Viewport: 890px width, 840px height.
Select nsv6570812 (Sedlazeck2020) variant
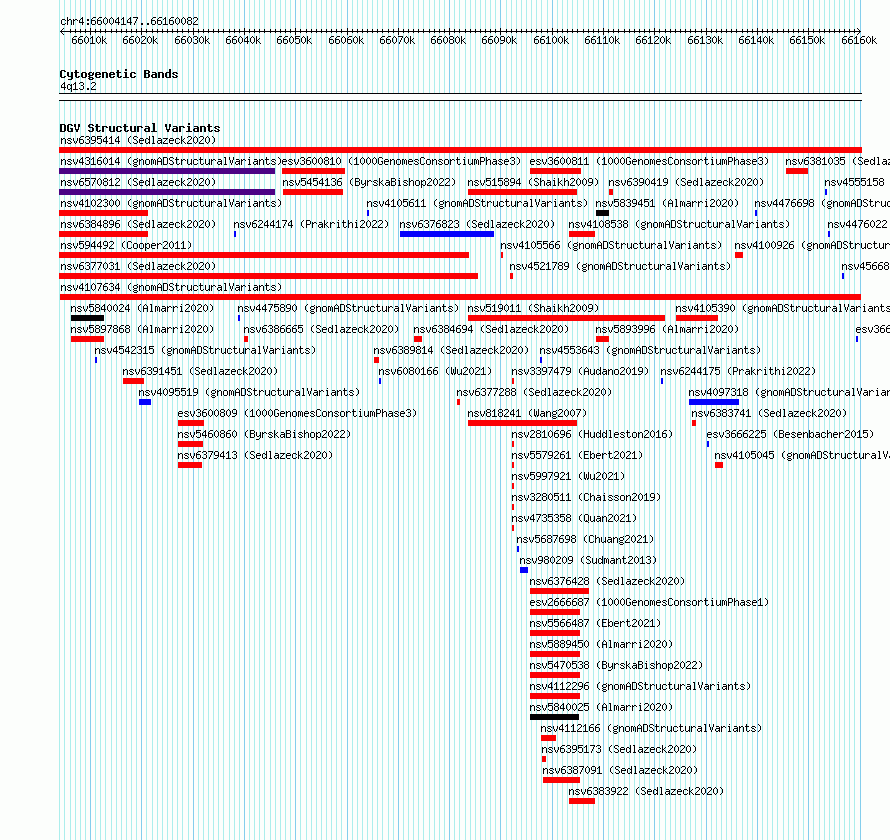pyautogui.click(x=138, y=182)
